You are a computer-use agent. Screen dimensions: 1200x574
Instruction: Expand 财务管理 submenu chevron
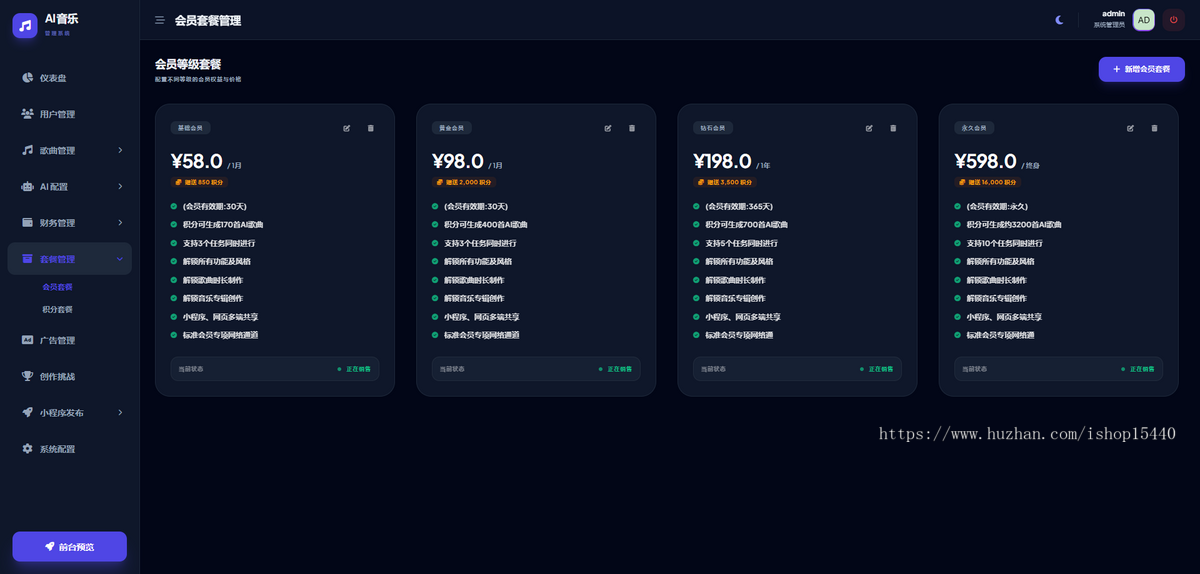(120, 222)
